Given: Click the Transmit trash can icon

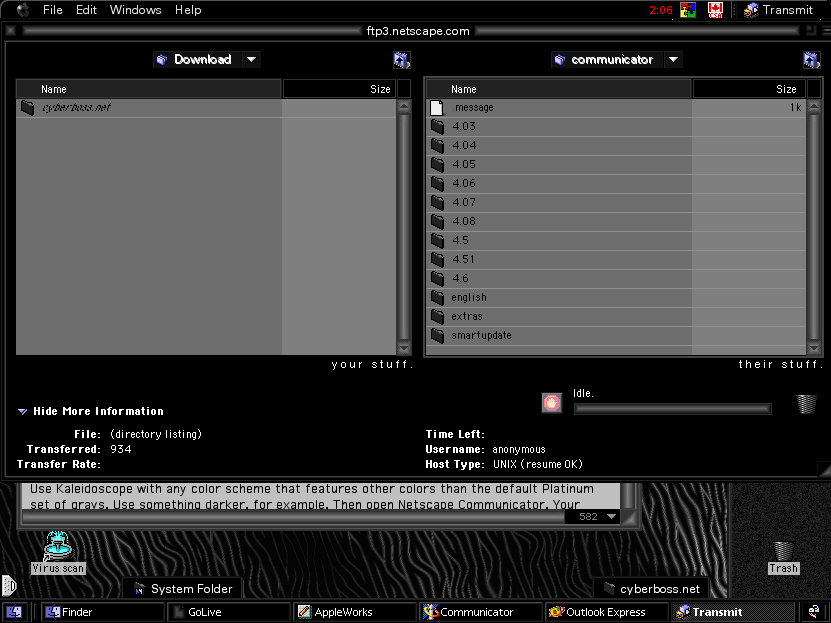Looking at the screenshot, I should (x=806, y=404).
